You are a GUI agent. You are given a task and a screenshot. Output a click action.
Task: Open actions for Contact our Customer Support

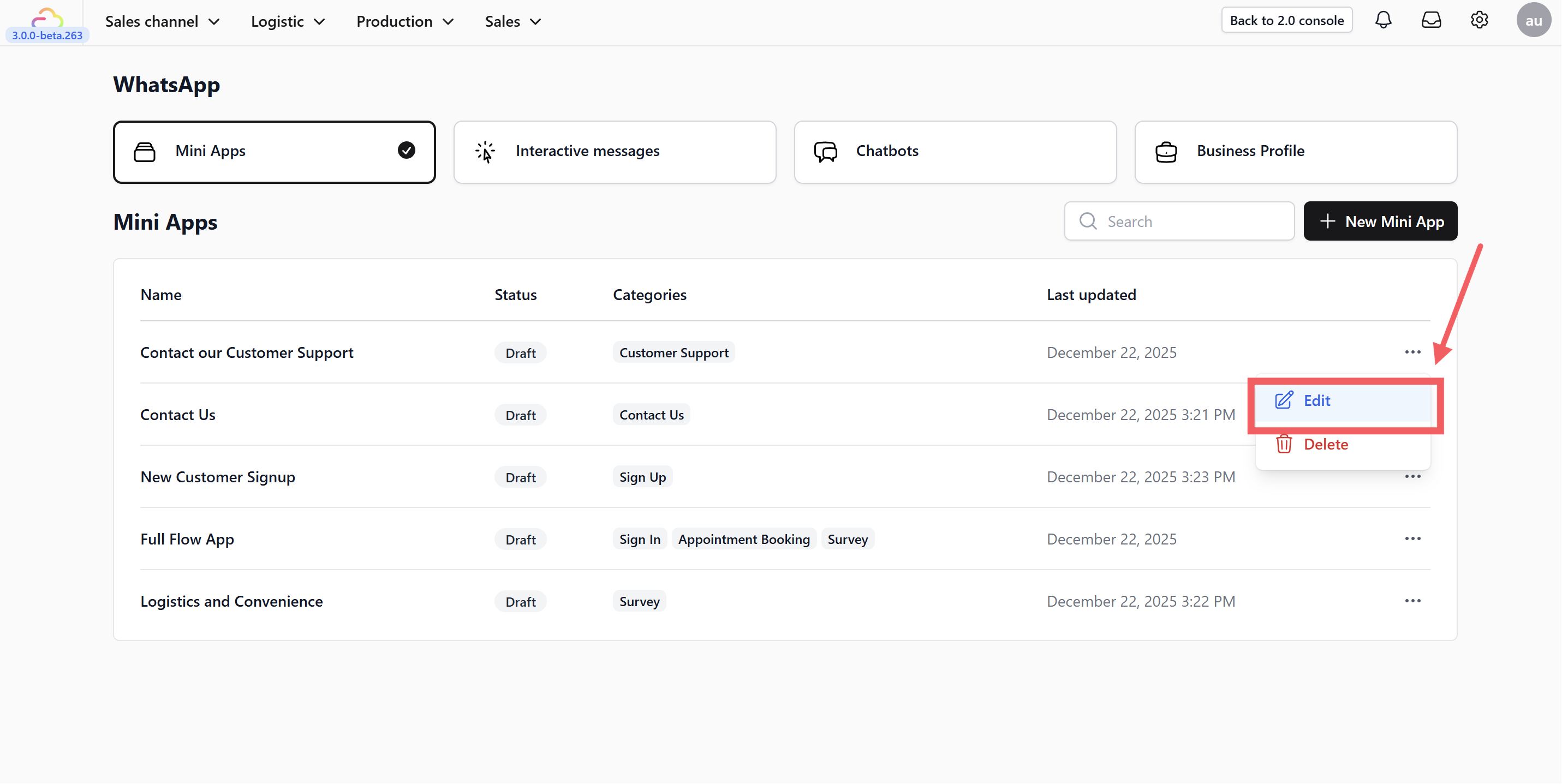pyautogui.click(x=1412, y=352)
